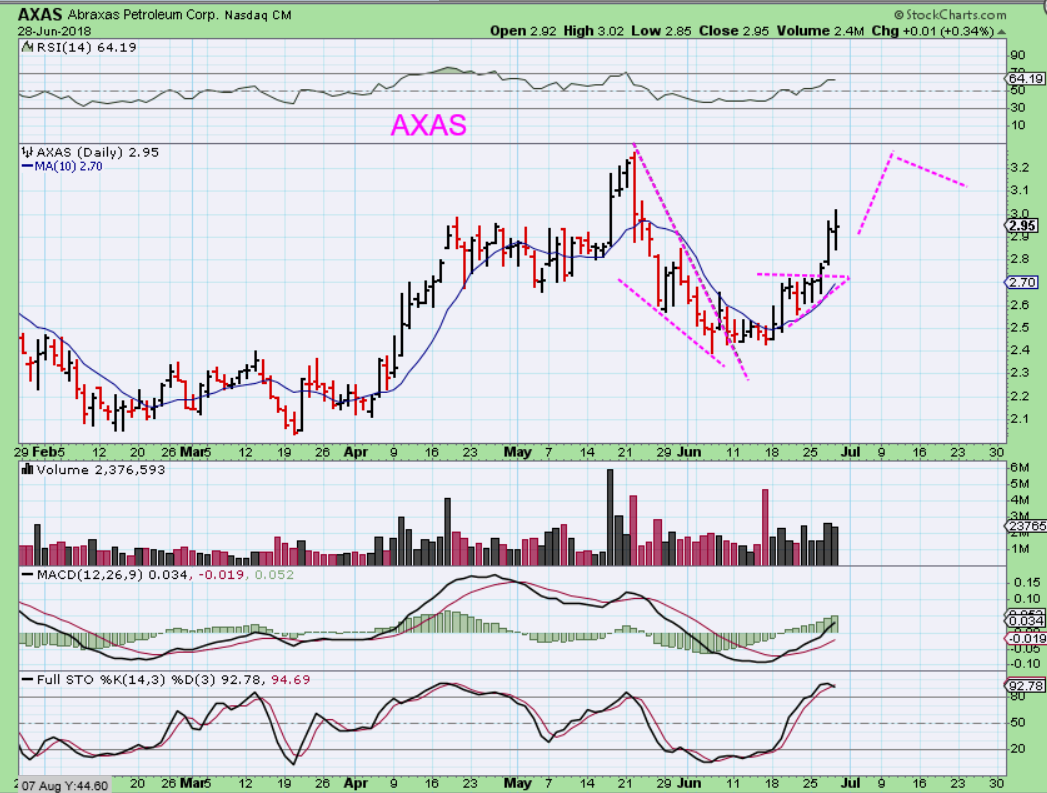Click the 07 Aug Y:44.60 cursor readout
Screen dimensions: 1047x793
click(65, 786)
